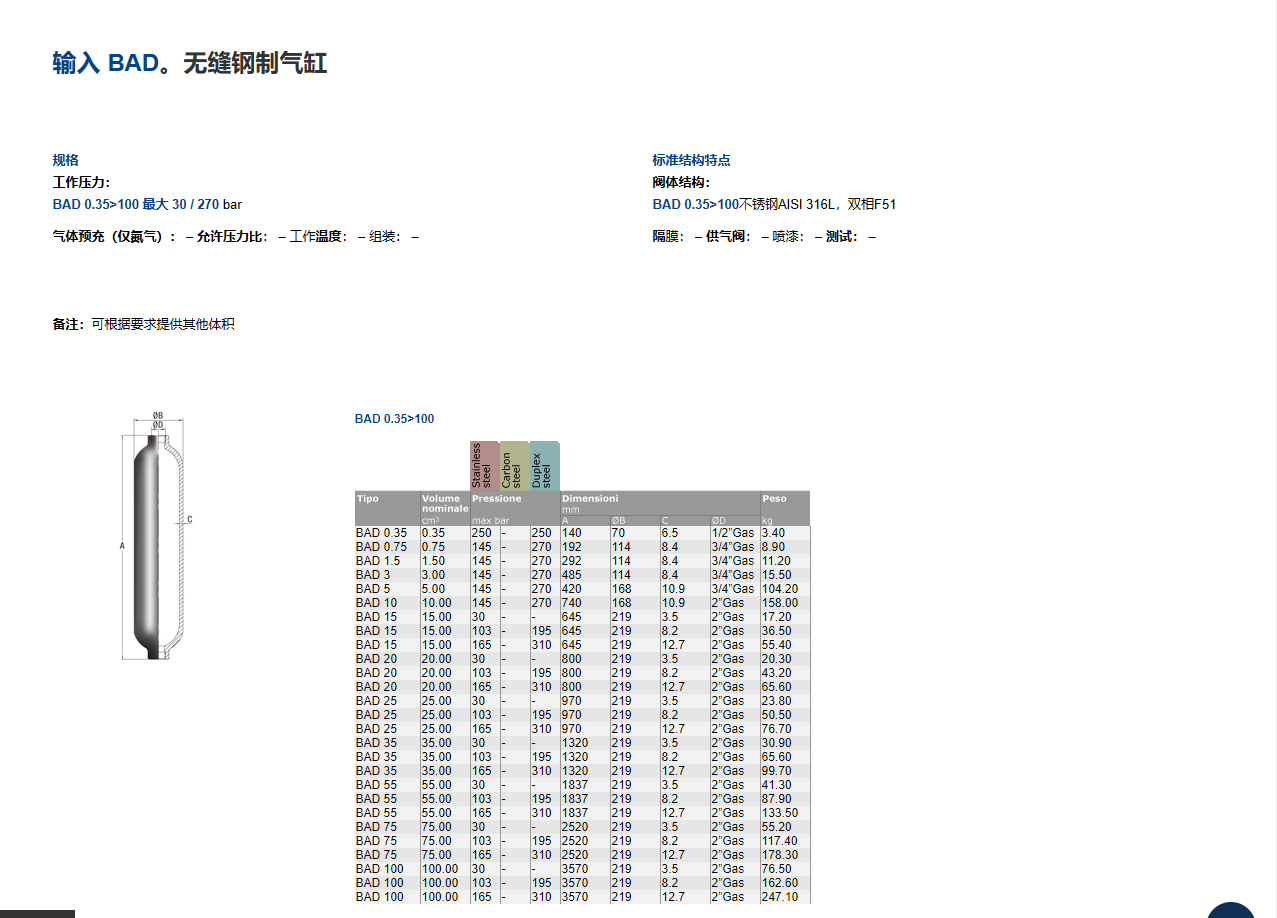Click the 247.10 weight cell
This screenshot has width=1277, height=918.
[780, 897]
